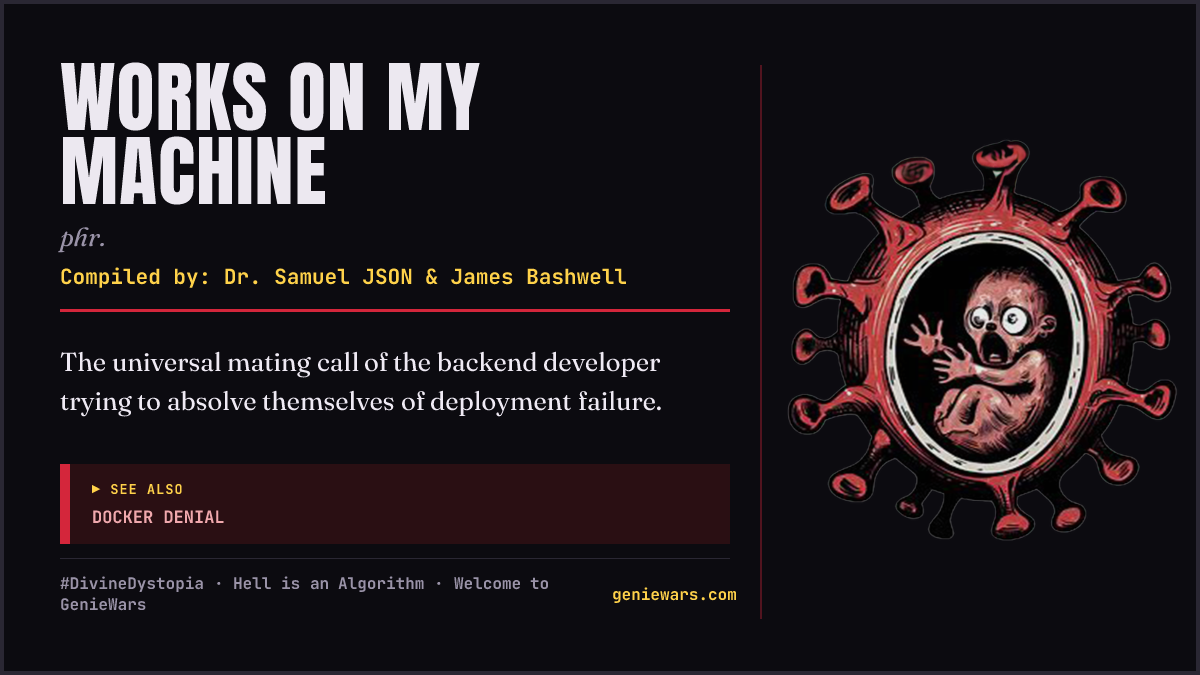
Task: Open the DOCKER DENIAL related entry
Action: pos(158,517)
